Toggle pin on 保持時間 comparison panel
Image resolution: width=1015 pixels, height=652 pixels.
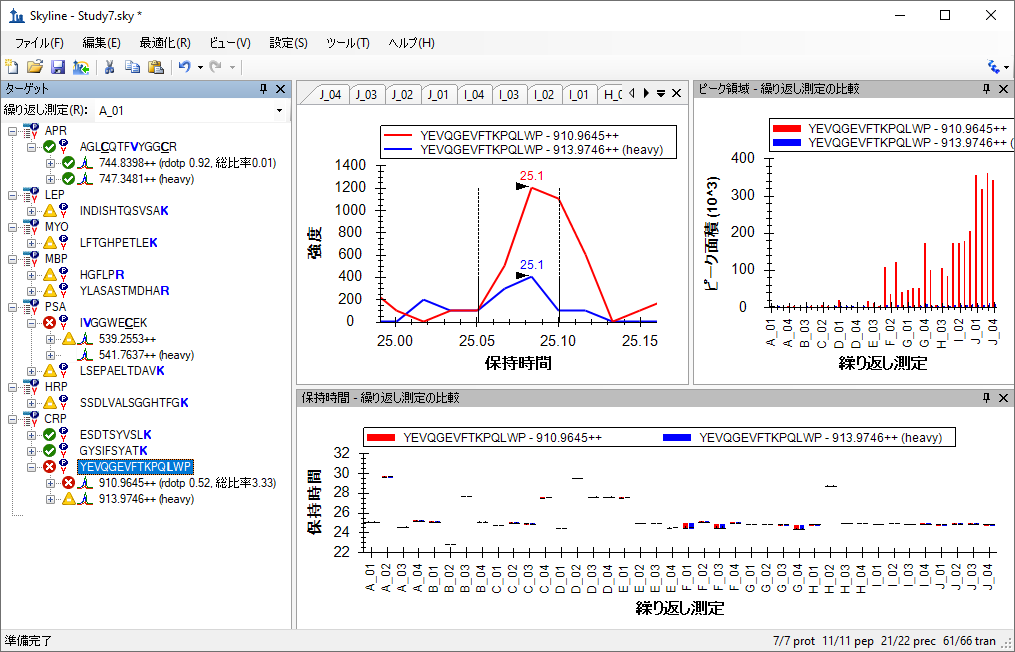(987, 398)
